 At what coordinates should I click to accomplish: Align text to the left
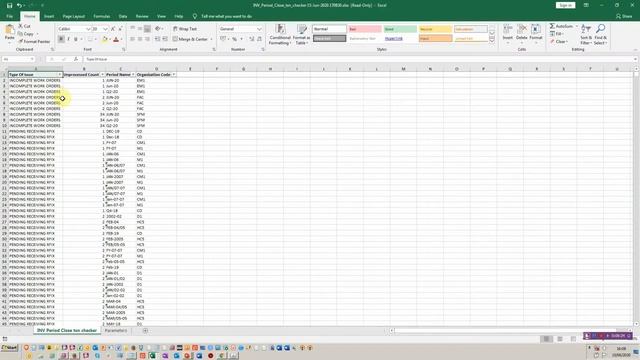pyautogui.click(x=132, y=39)
